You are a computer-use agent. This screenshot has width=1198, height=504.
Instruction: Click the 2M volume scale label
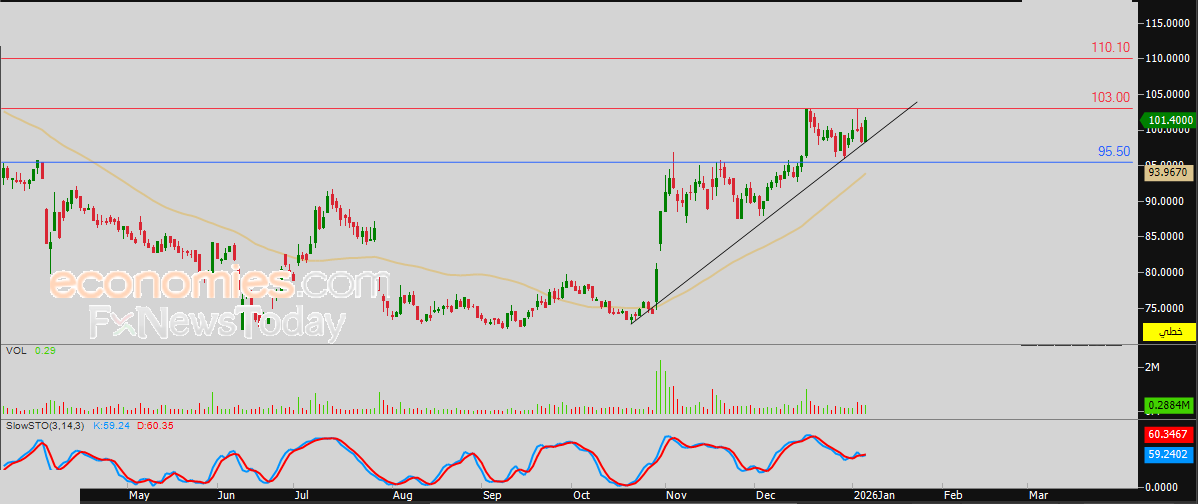click(1153, 367)
